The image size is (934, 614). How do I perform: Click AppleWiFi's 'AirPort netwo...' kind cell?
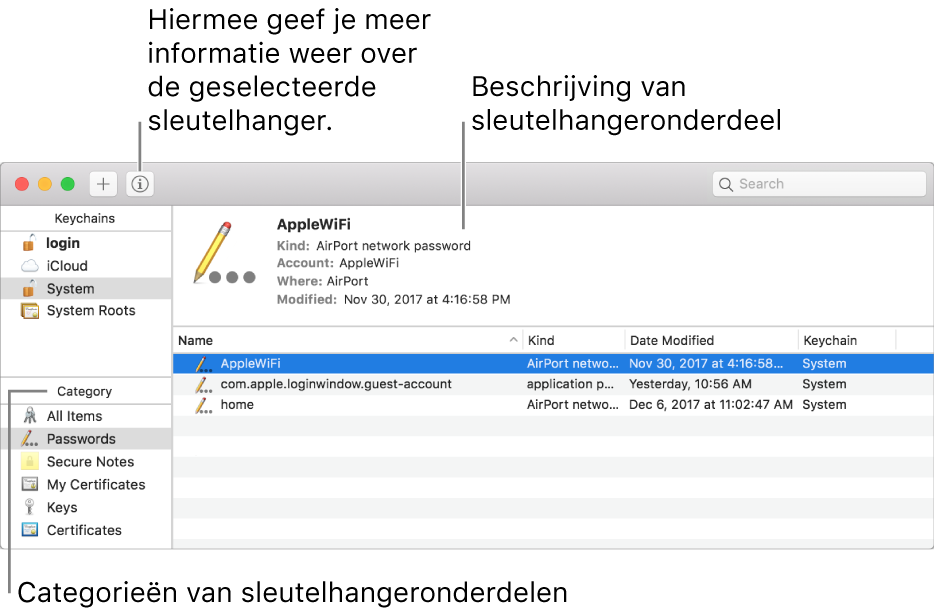coord(572,363)
